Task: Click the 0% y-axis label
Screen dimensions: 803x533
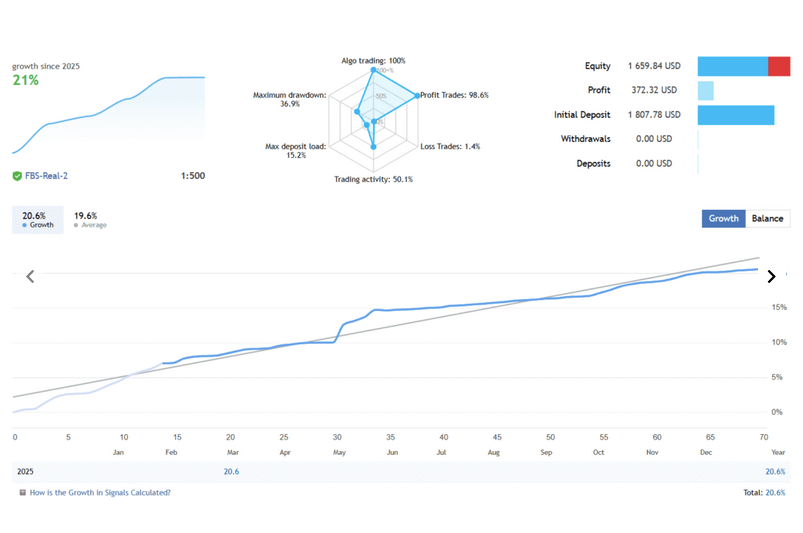Action: pos(777,412)
